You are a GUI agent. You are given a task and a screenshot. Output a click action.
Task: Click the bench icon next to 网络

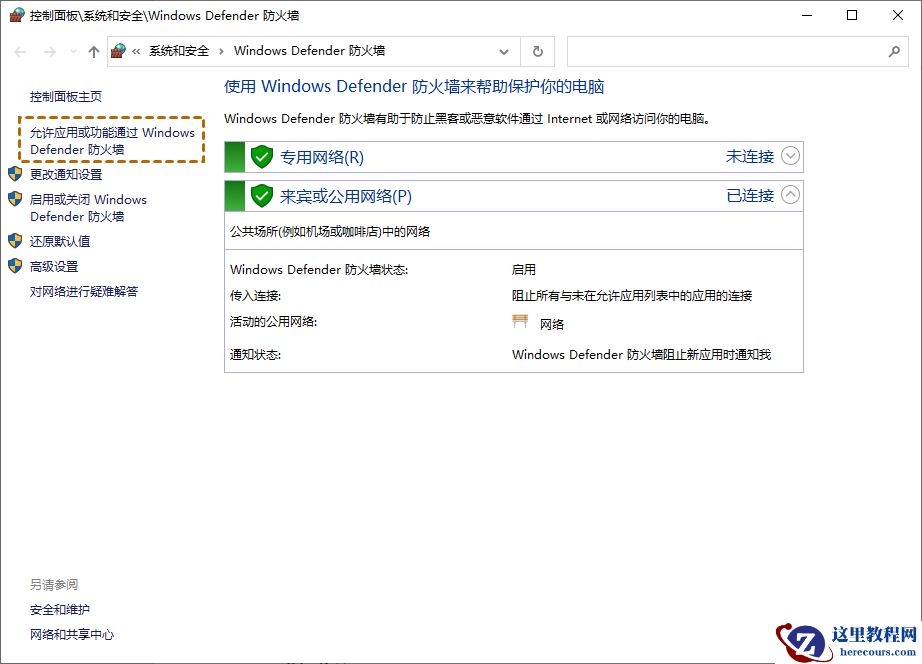[519, 320]
